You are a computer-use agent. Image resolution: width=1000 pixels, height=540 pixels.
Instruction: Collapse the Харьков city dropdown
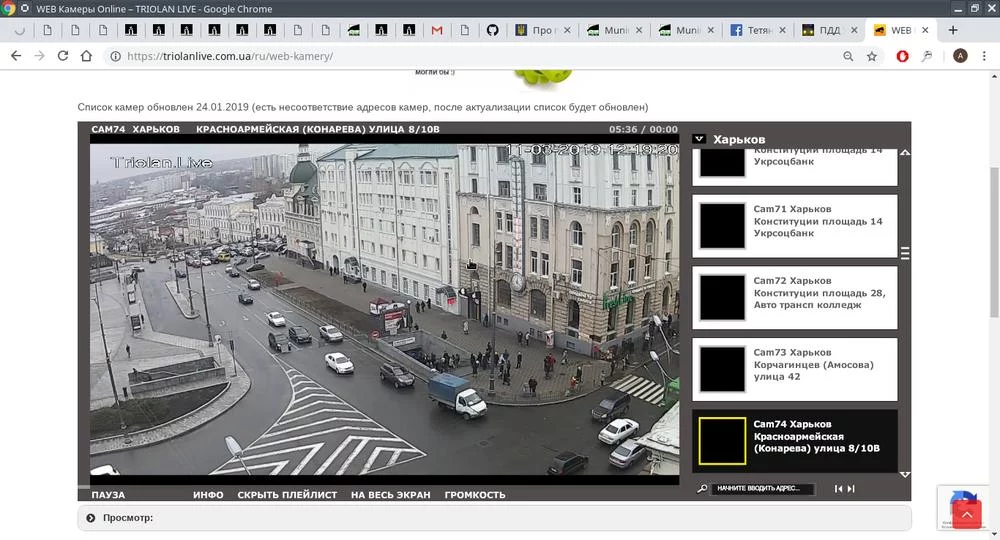point(700,139)
